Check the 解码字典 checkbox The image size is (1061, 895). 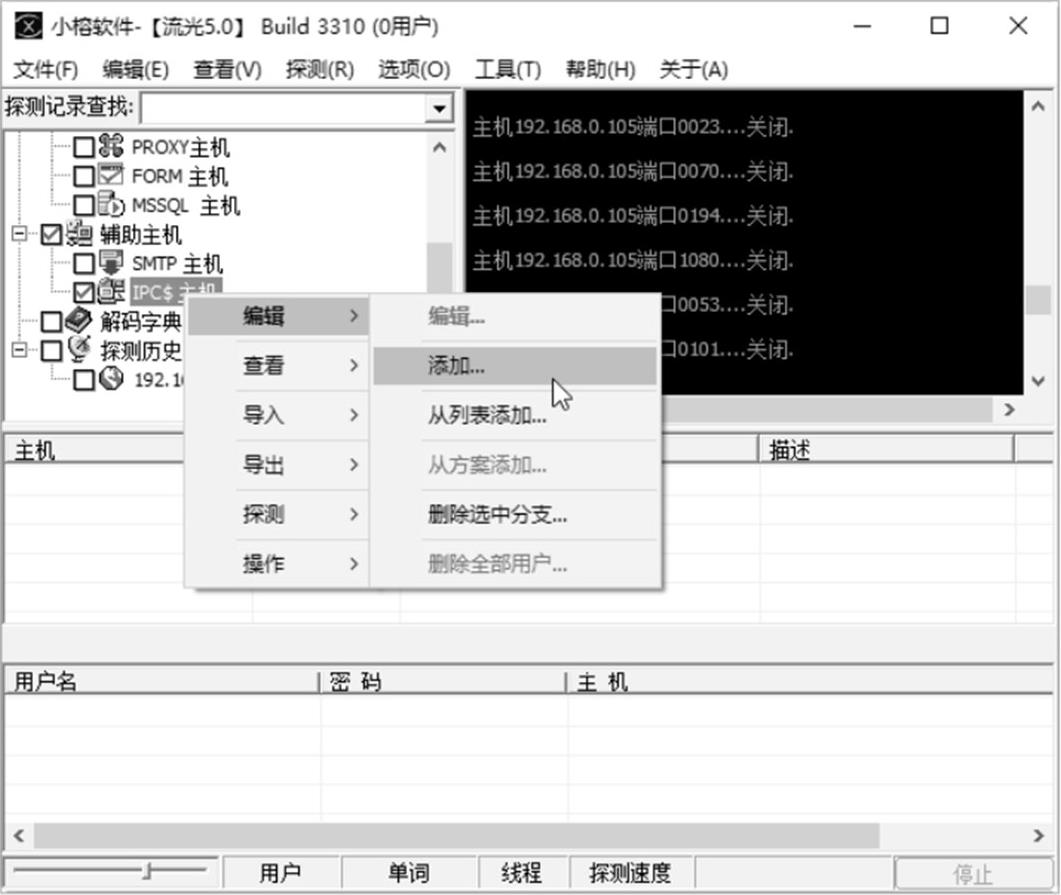tap(51, 321)
